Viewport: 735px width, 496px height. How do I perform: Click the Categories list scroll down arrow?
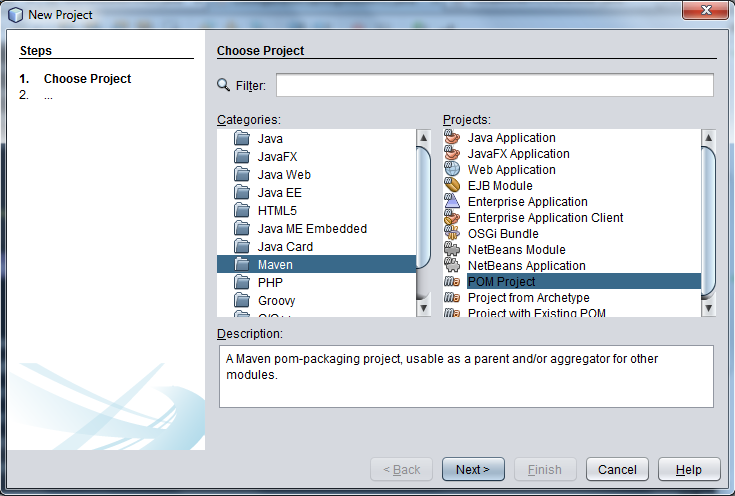[x=424, y=308]
